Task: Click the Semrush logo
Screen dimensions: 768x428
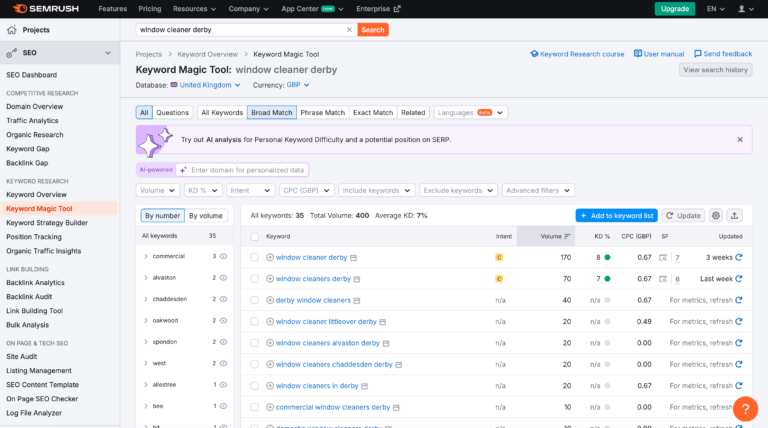Action: coord(45,9)
